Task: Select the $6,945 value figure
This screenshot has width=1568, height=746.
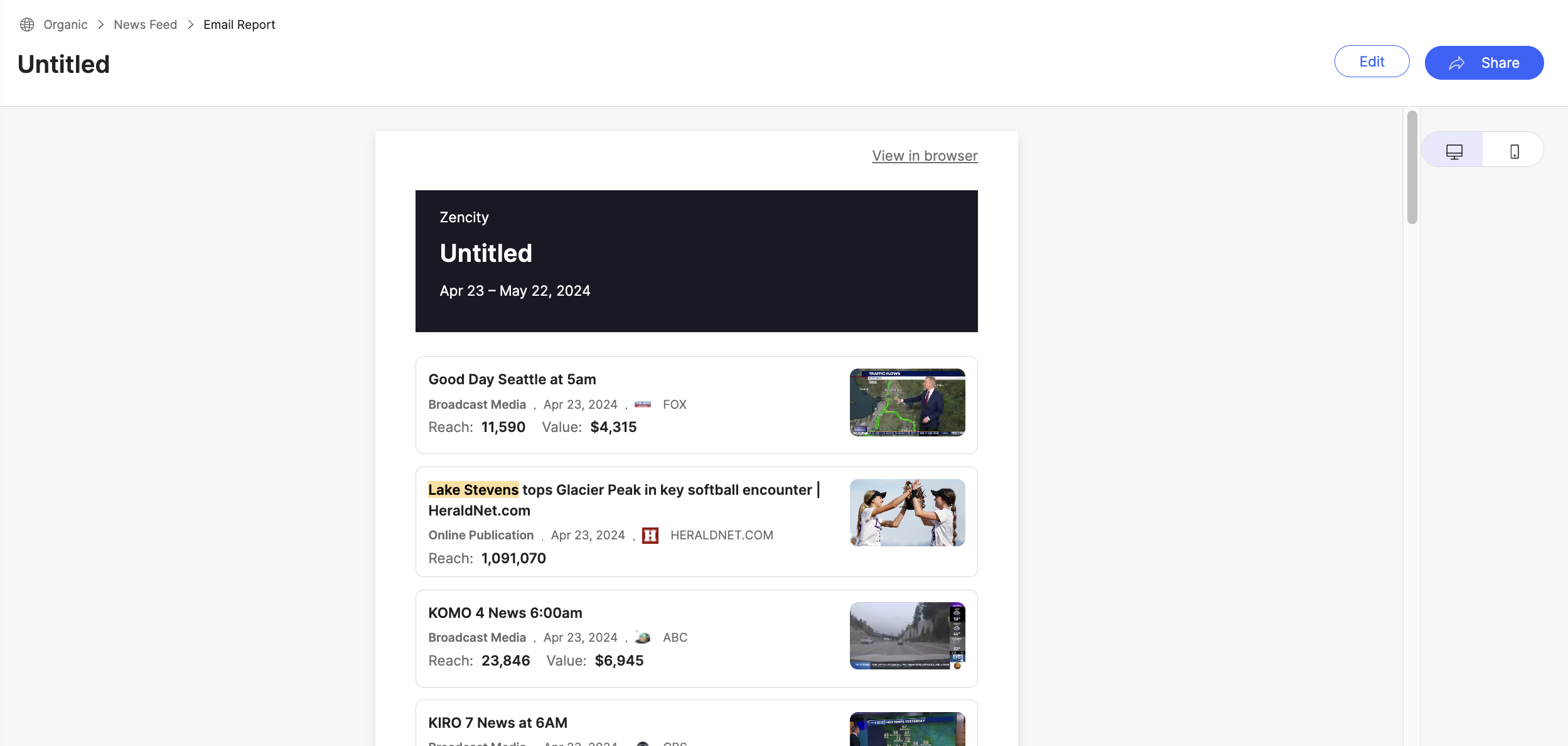Action: click(x=619, y=661)
